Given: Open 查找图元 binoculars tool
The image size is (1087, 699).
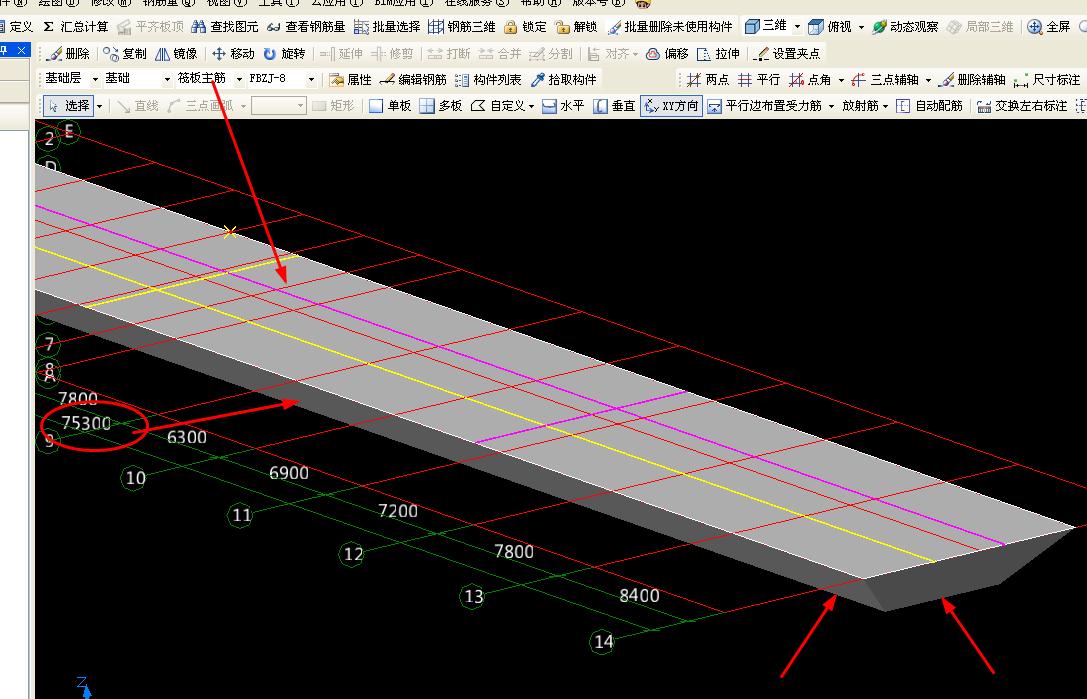Looking at the screenshot, I should (225, 27).
